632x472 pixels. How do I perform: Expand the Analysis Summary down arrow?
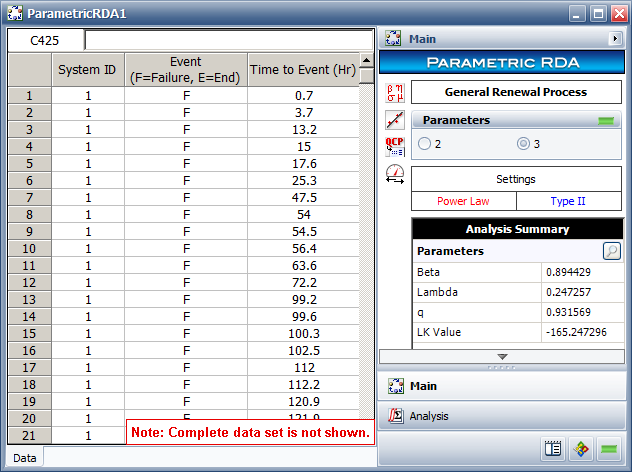[x=502, y=356]
